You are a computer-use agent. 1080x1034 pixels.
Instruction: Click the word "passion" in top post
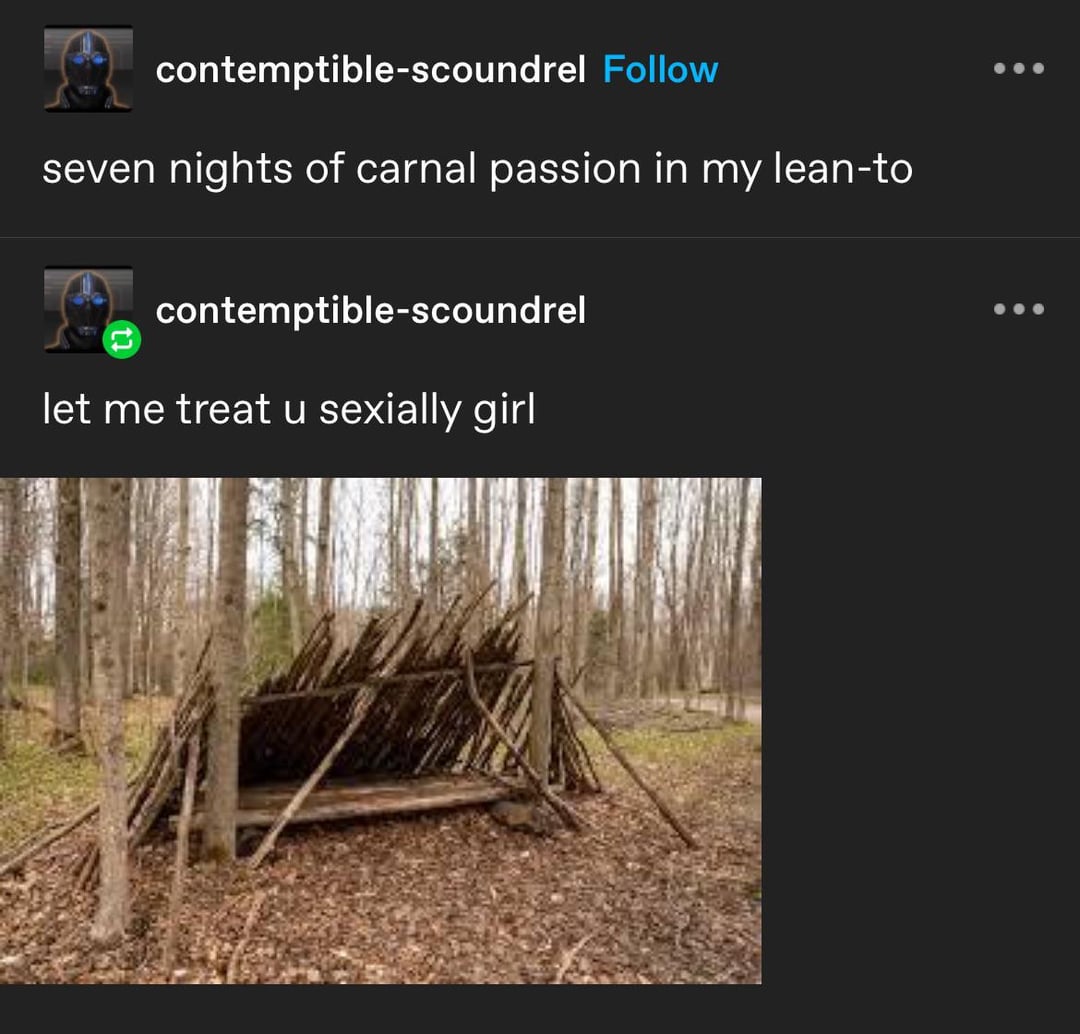(x=564, y=170)
